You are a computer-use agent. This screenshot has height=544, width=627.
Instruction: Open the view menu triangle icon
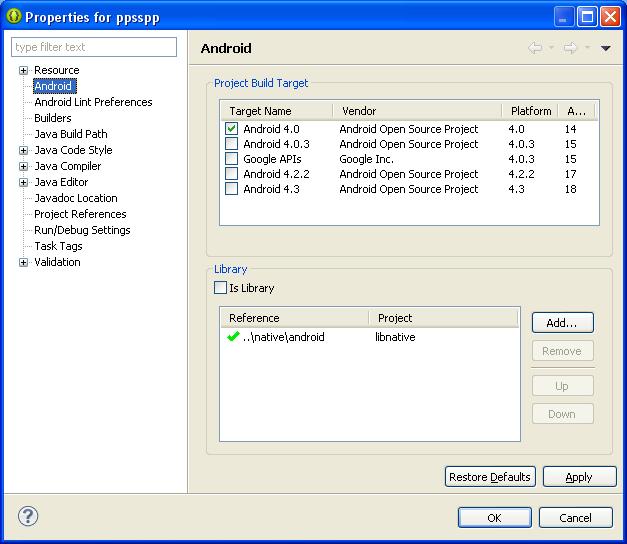(605, 48)
